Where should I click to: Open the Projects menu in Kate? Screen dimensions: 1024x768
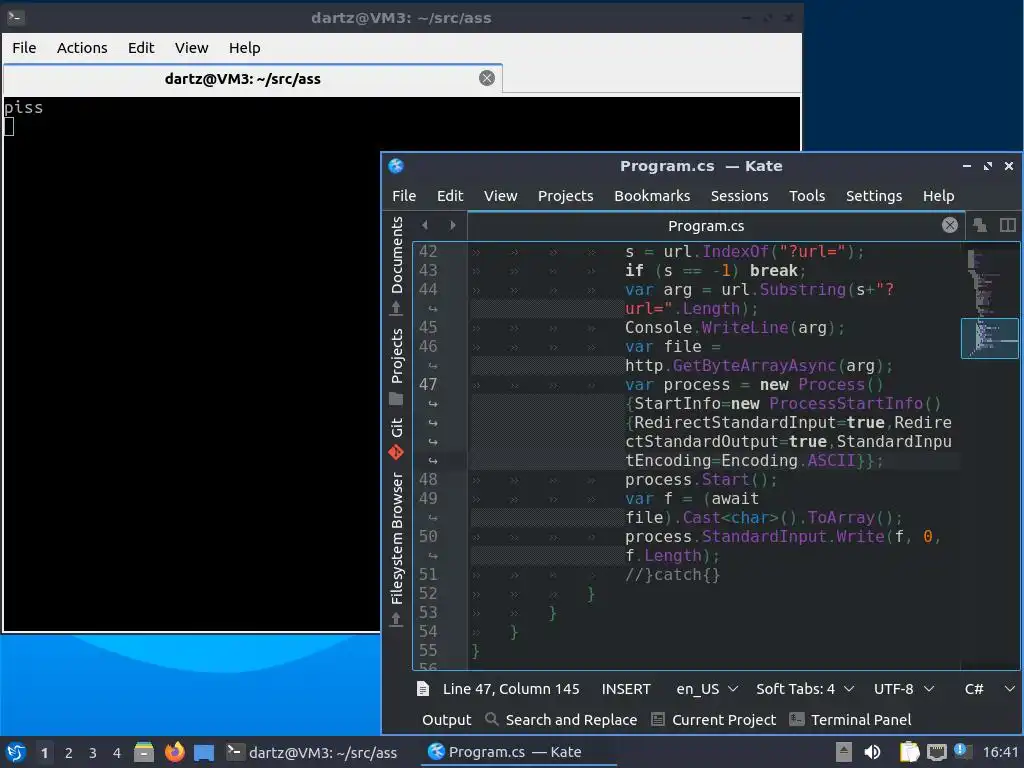coord(566,196)
